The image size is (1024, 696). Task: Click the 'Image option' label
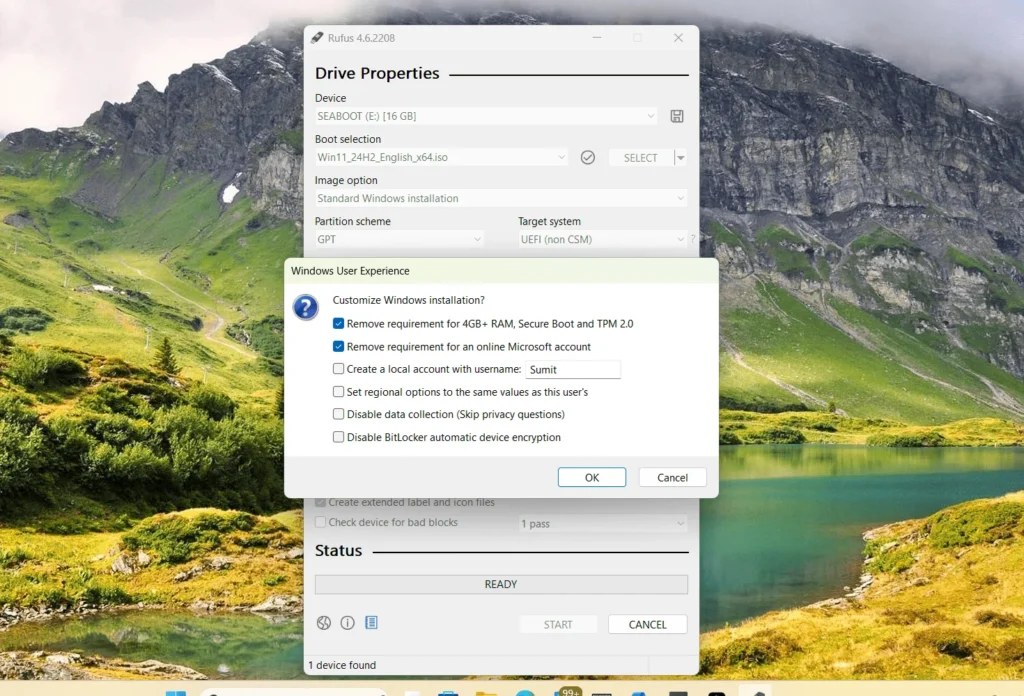click(x=346, y=180)
